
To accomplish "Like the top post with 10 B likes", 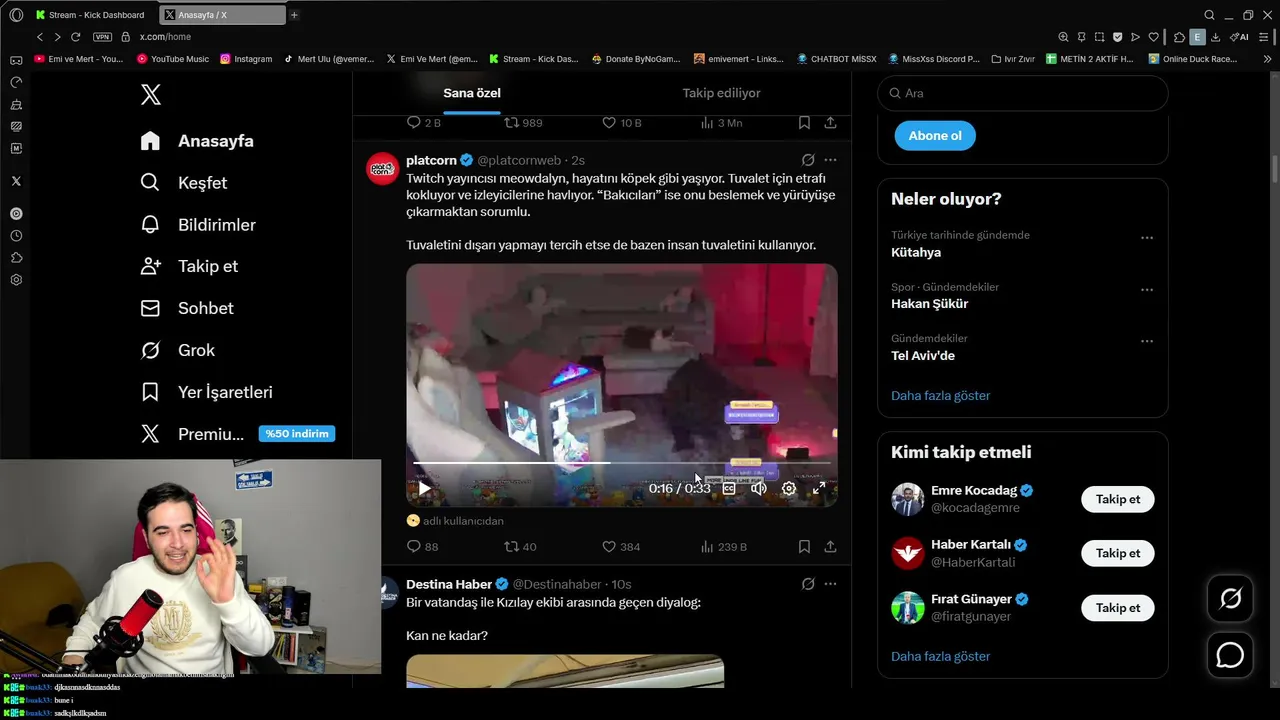I will click(x=621, y=123).
